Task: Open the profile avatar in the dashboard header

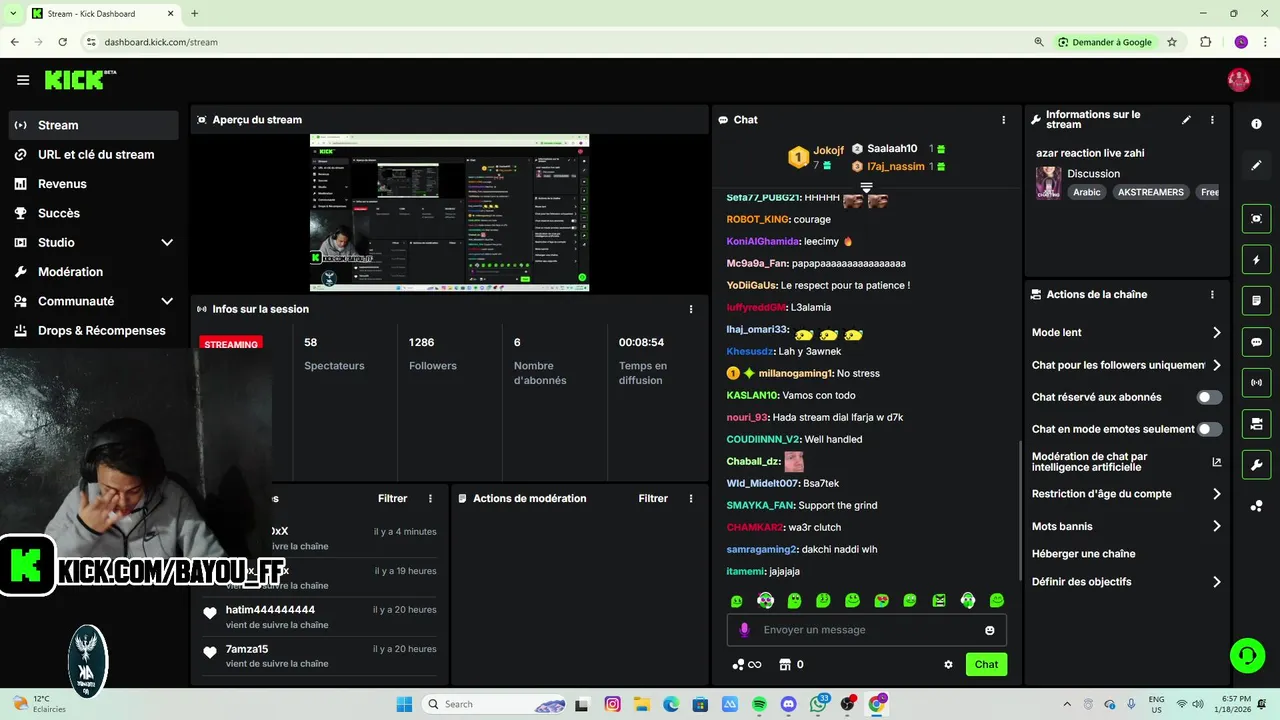Action: [x=1239, y=80]
